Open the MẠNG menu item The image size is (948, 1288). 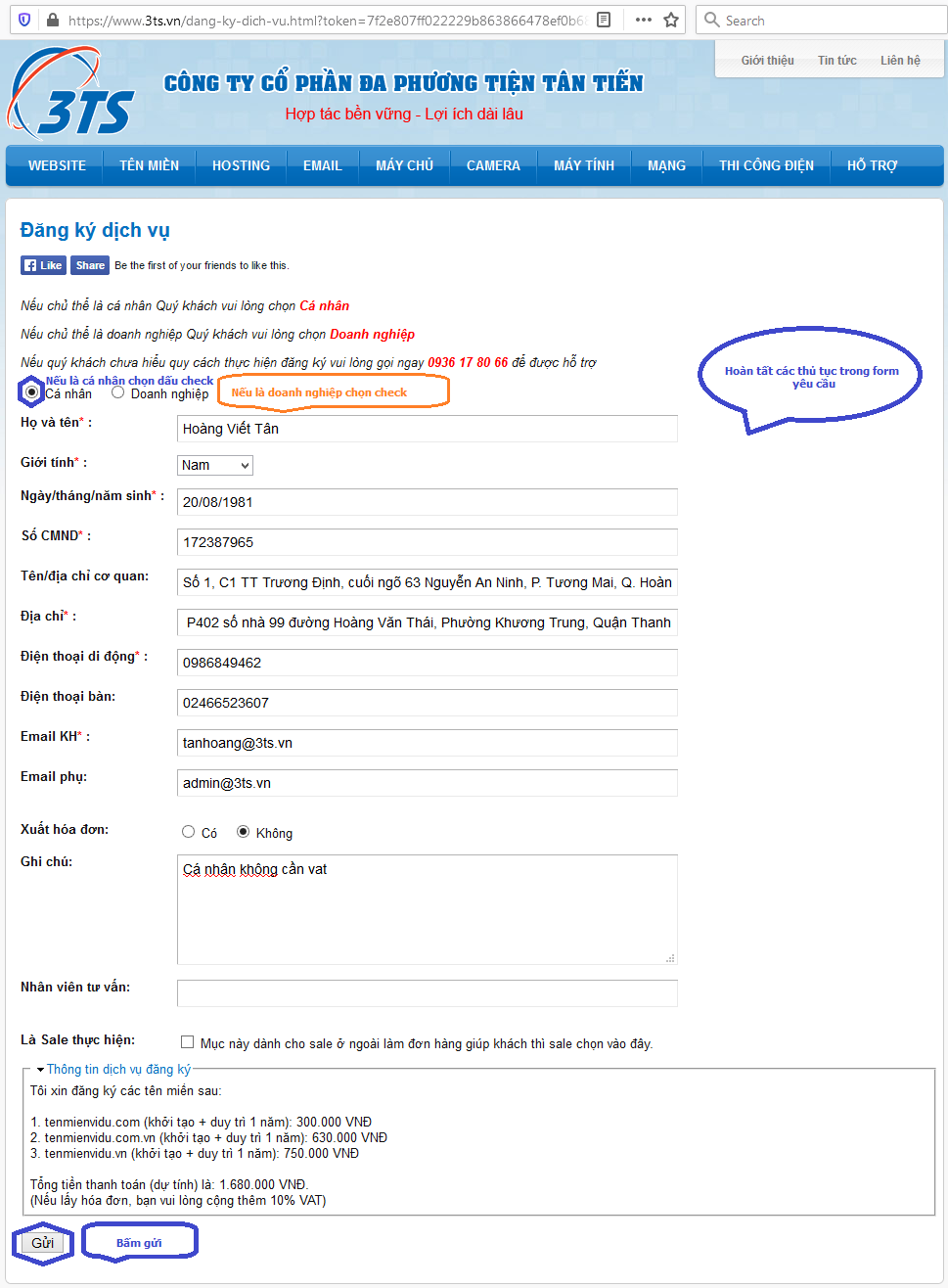(666, 165)
